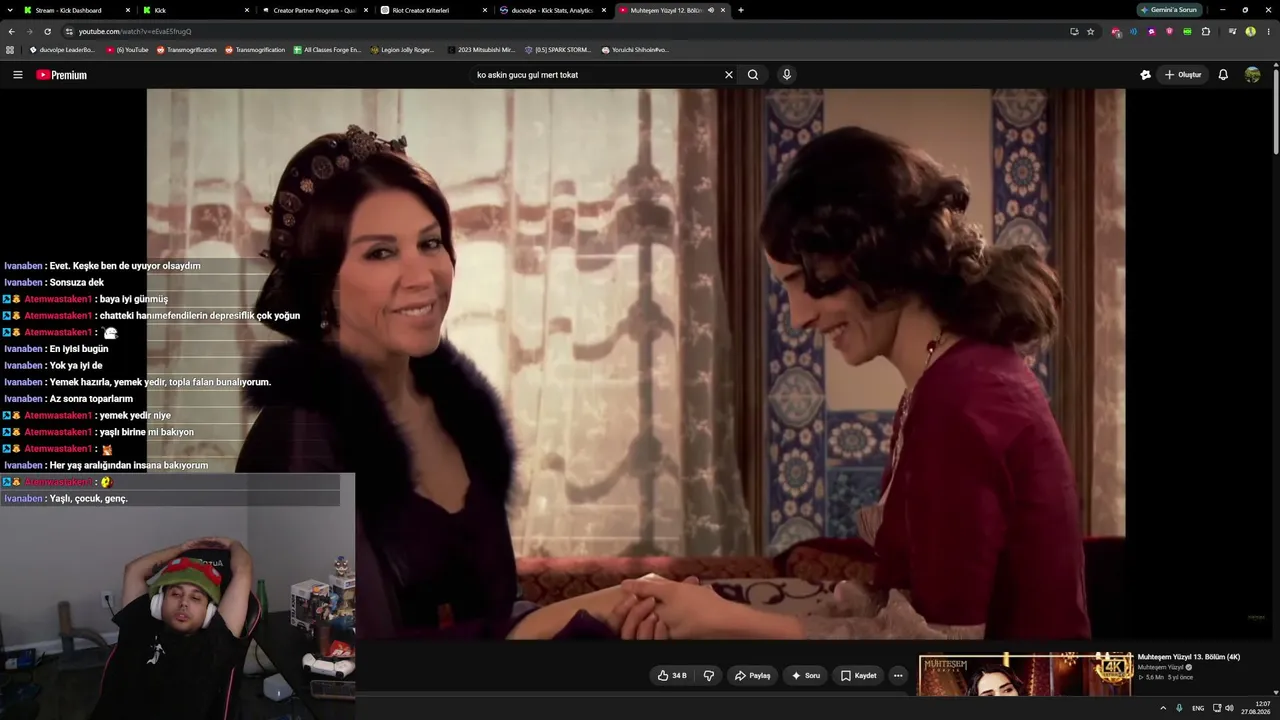Open the YouTube guide hamburger menu

pyautogui.click(x=17, y=75)
